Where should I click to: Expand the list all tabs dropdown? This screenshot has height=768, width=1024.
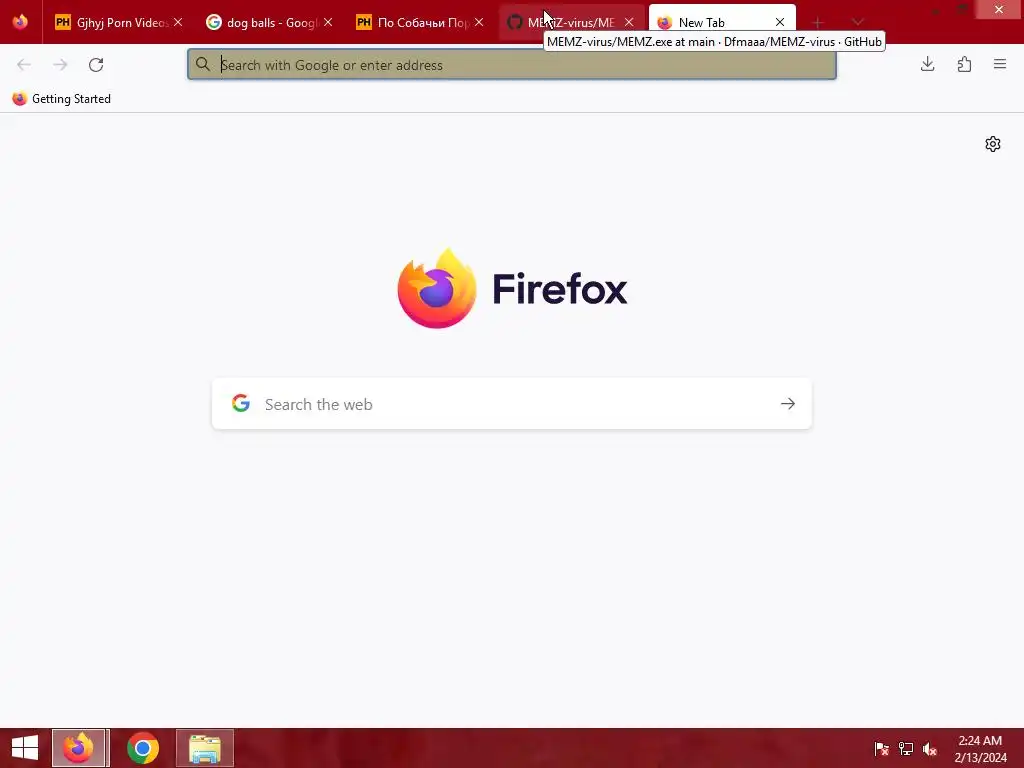[857, 23]
